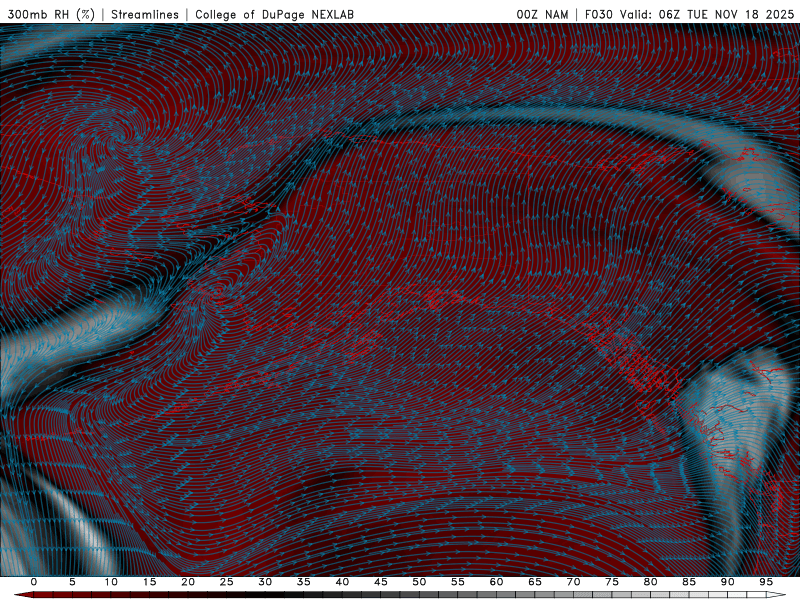Click the colorbar tick label "5"

pyautogui.click(x=72, y=582)
